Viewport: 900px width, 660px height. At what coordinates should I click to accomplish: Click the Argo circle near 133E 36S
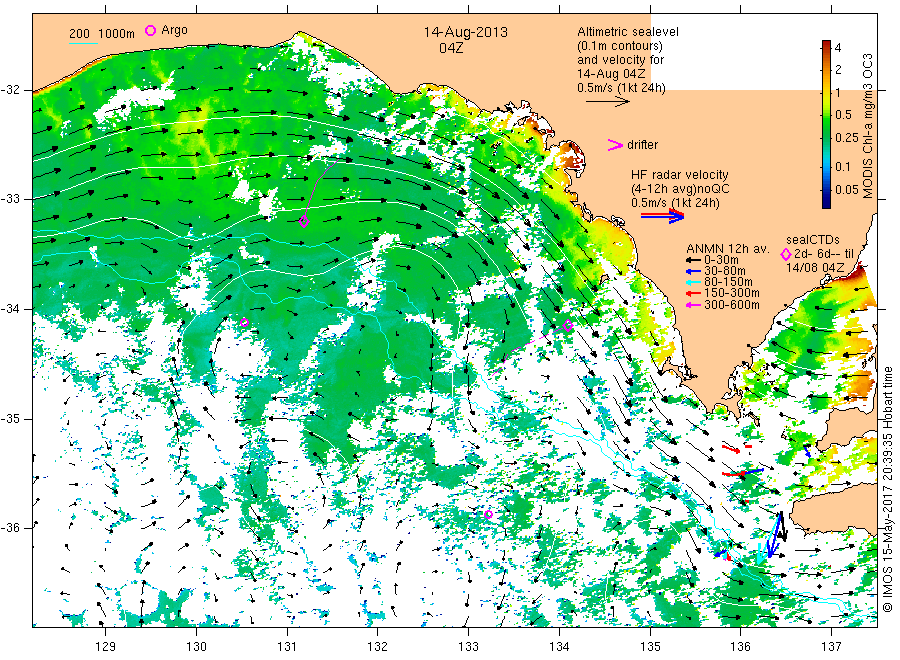488,515
